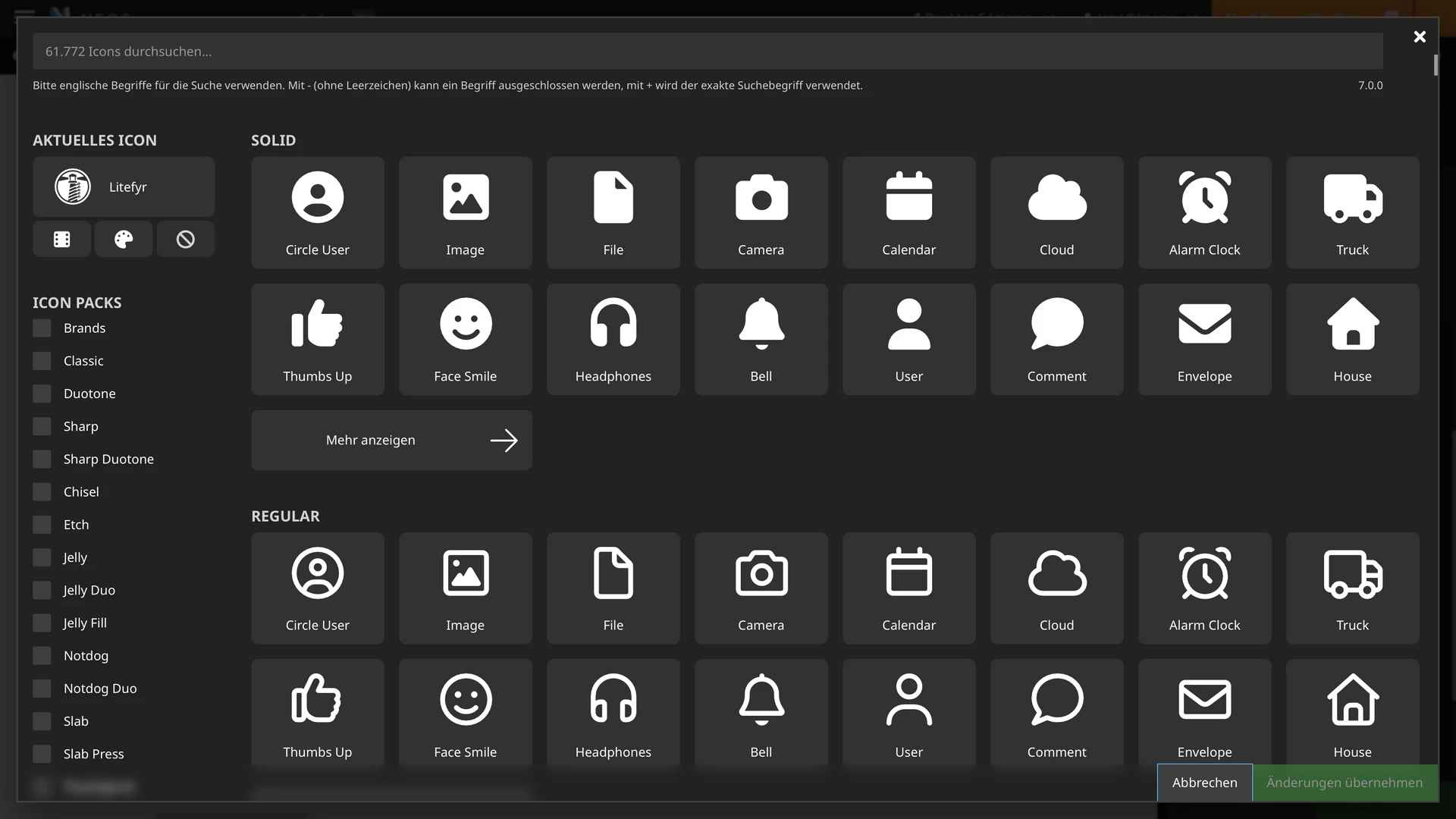This screenshot has width=1456, height=819.
Task: Close the icon picker dialog
Action: click(x=1420, y=36)
